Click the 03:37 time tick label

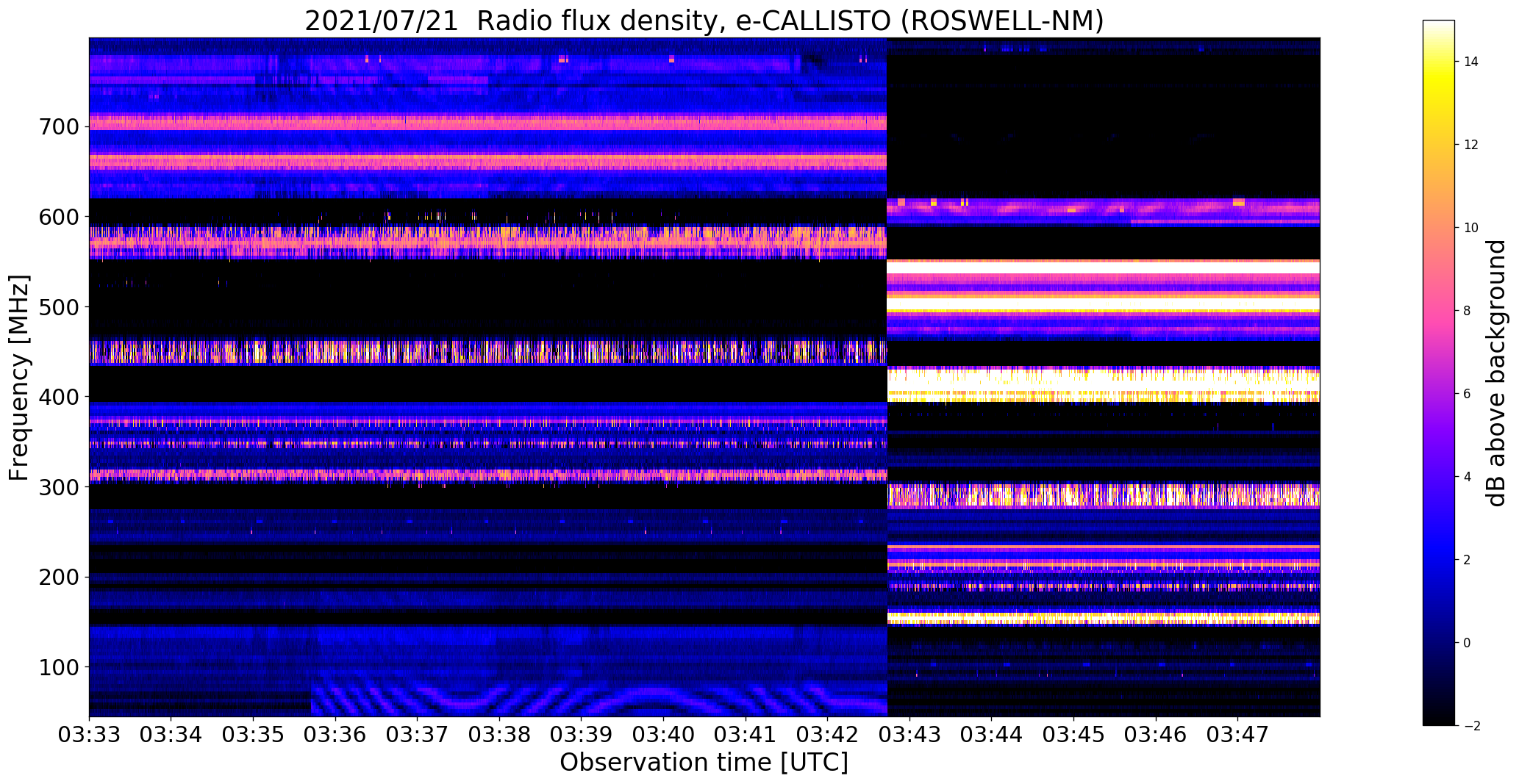click(418, 734)
